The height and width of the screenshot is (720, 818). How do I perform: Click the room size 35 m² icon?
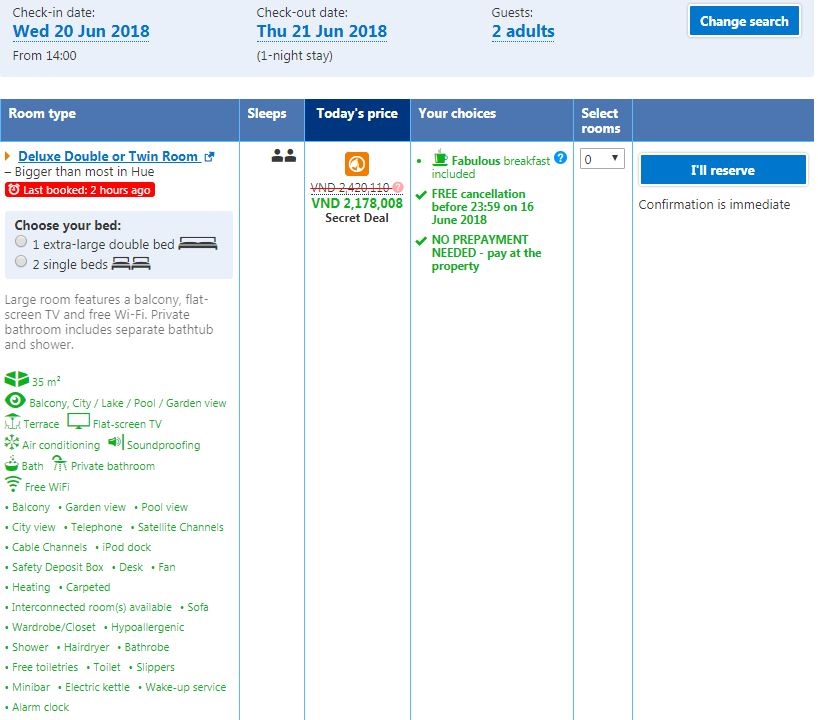point(17,380)
